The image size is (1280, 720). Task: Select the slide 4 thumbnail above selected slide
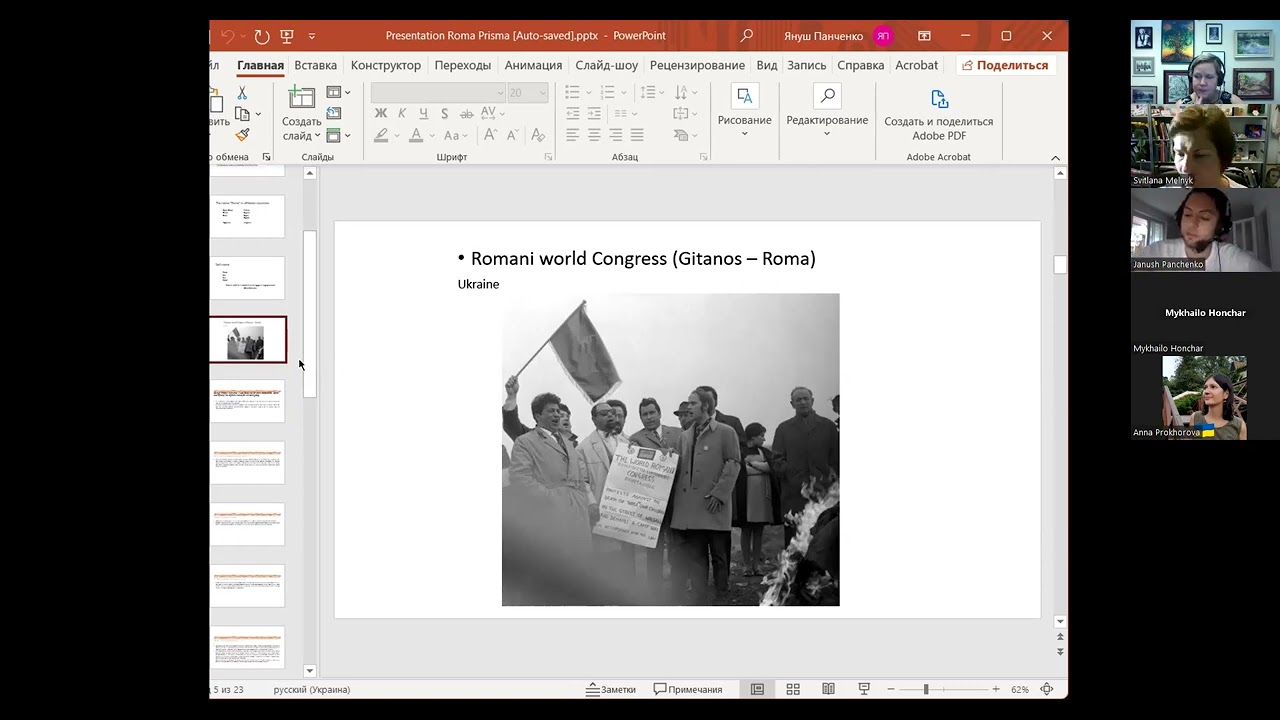point(247,278)
